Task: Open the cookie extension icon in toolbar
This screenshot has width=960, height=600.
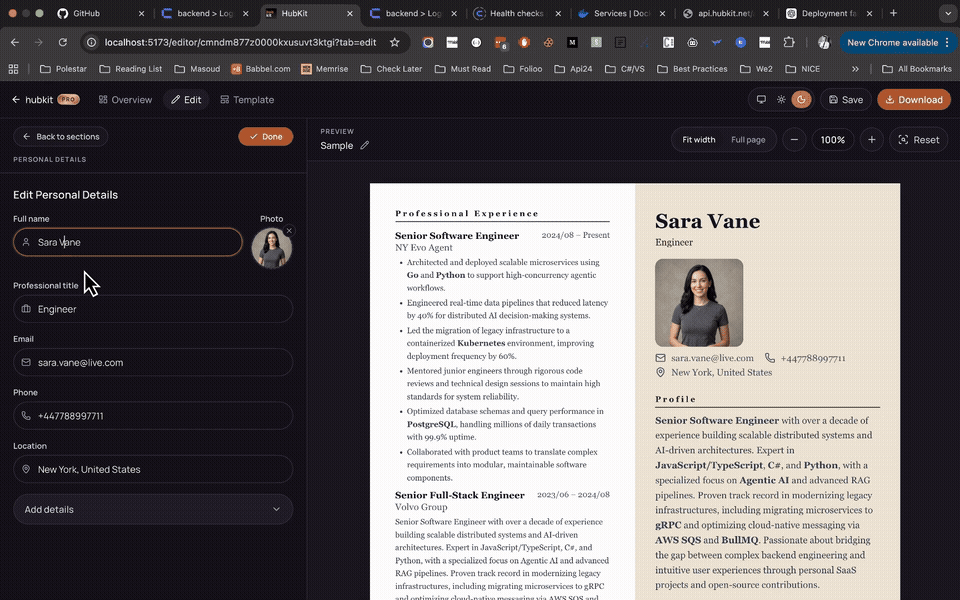Action: 548,42
